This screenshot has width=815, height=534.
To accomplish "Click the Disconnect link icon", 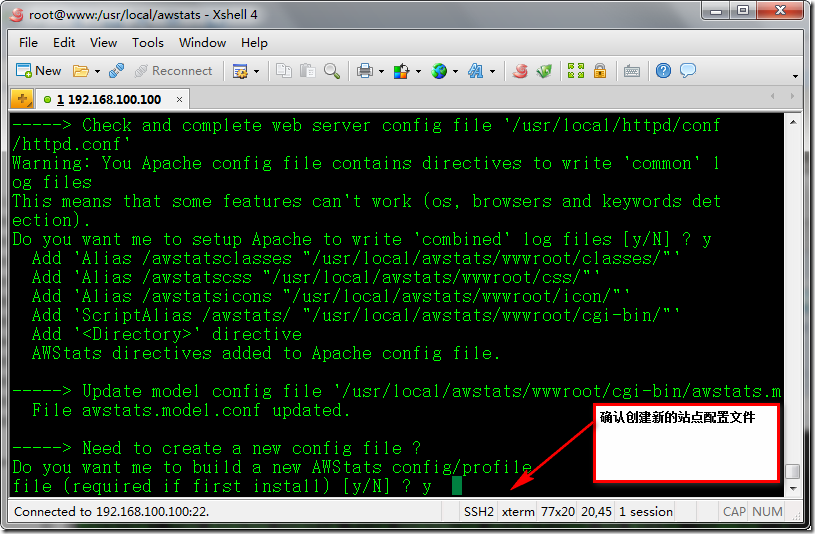I will [x=116, y=71].
